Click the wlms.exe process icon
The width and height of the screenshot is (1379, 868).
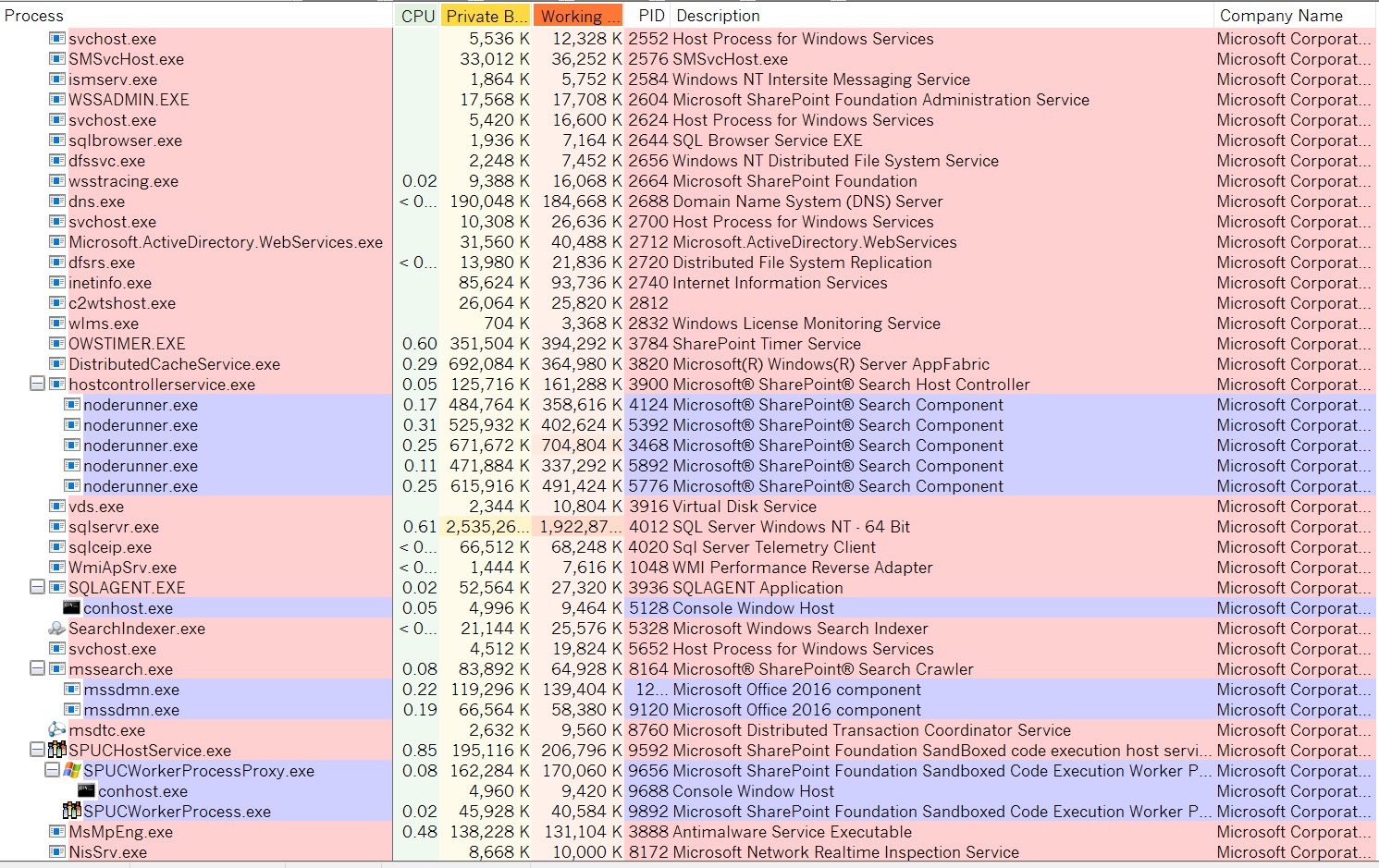coord(57,324)
